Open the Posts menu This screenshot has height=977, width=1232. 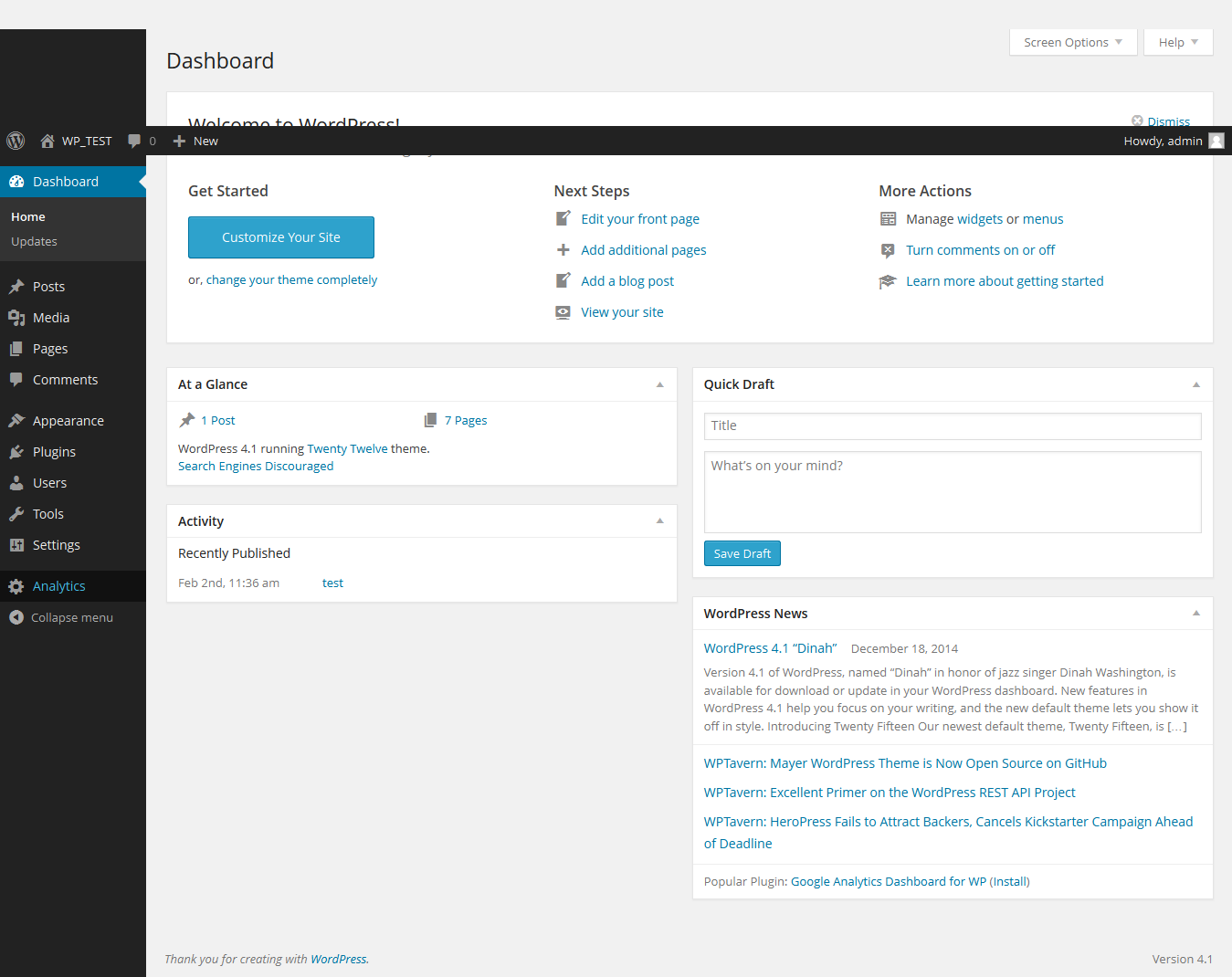48,287
